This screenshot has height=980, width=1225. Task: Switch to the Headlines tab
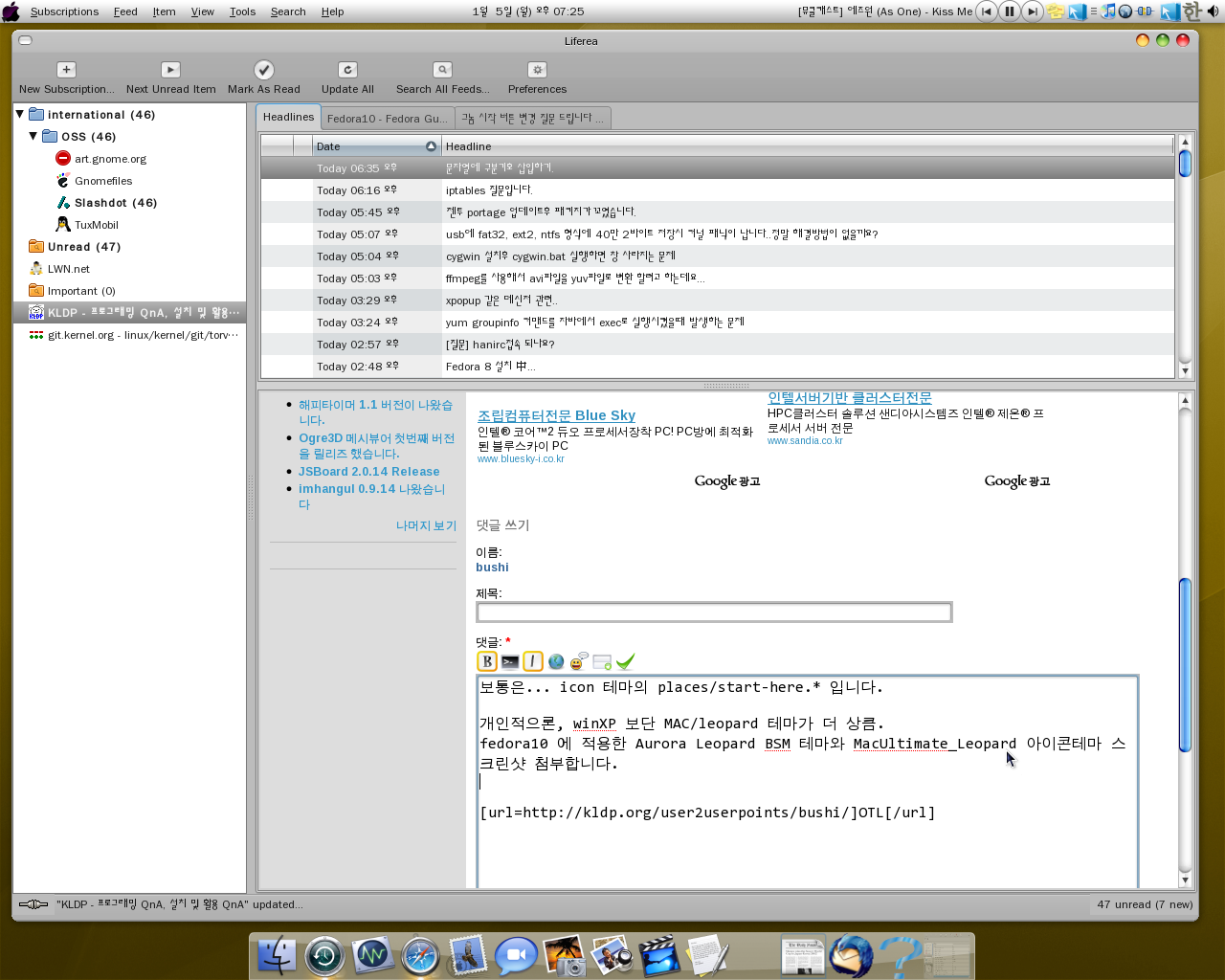(x=288, y=117)
